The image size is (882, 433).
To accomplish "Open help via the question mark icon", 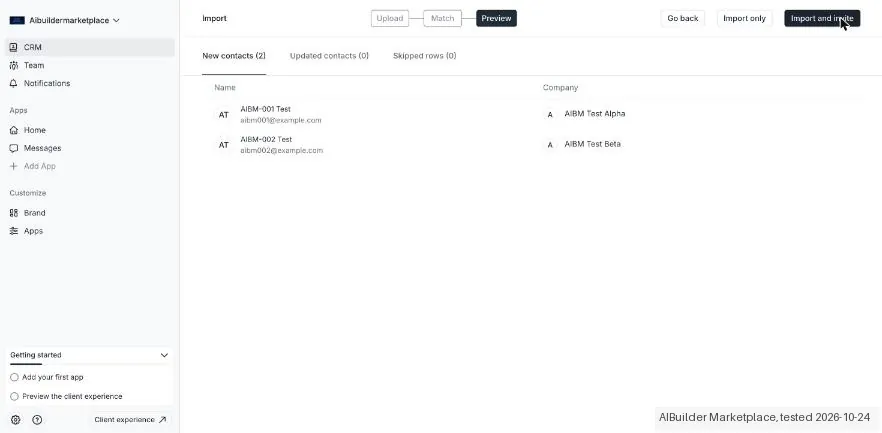I will [x=37, y=420].
